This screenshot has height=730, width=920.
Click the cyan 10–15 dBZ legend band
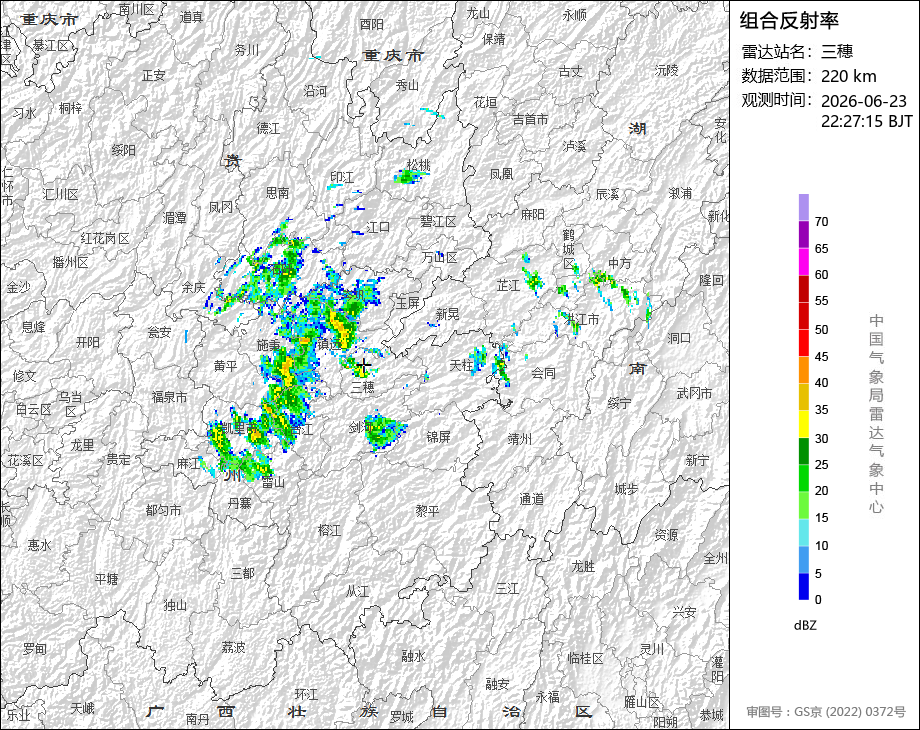(804, 532)
